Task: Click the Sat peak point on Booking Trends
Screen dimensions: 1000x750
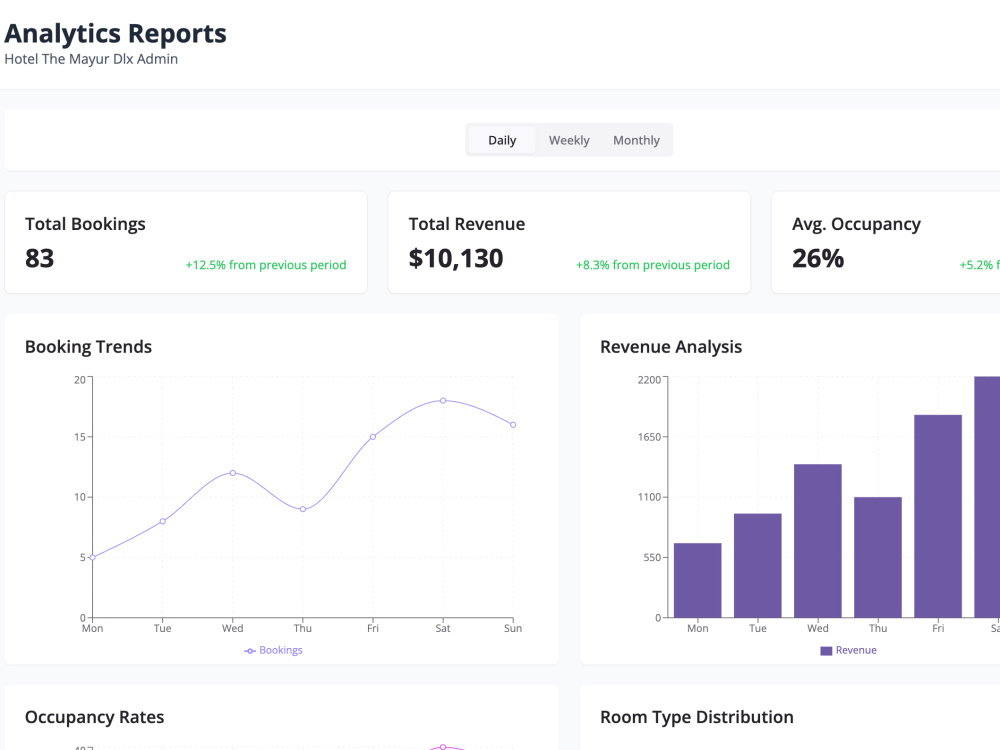Action: click(443, 401)
